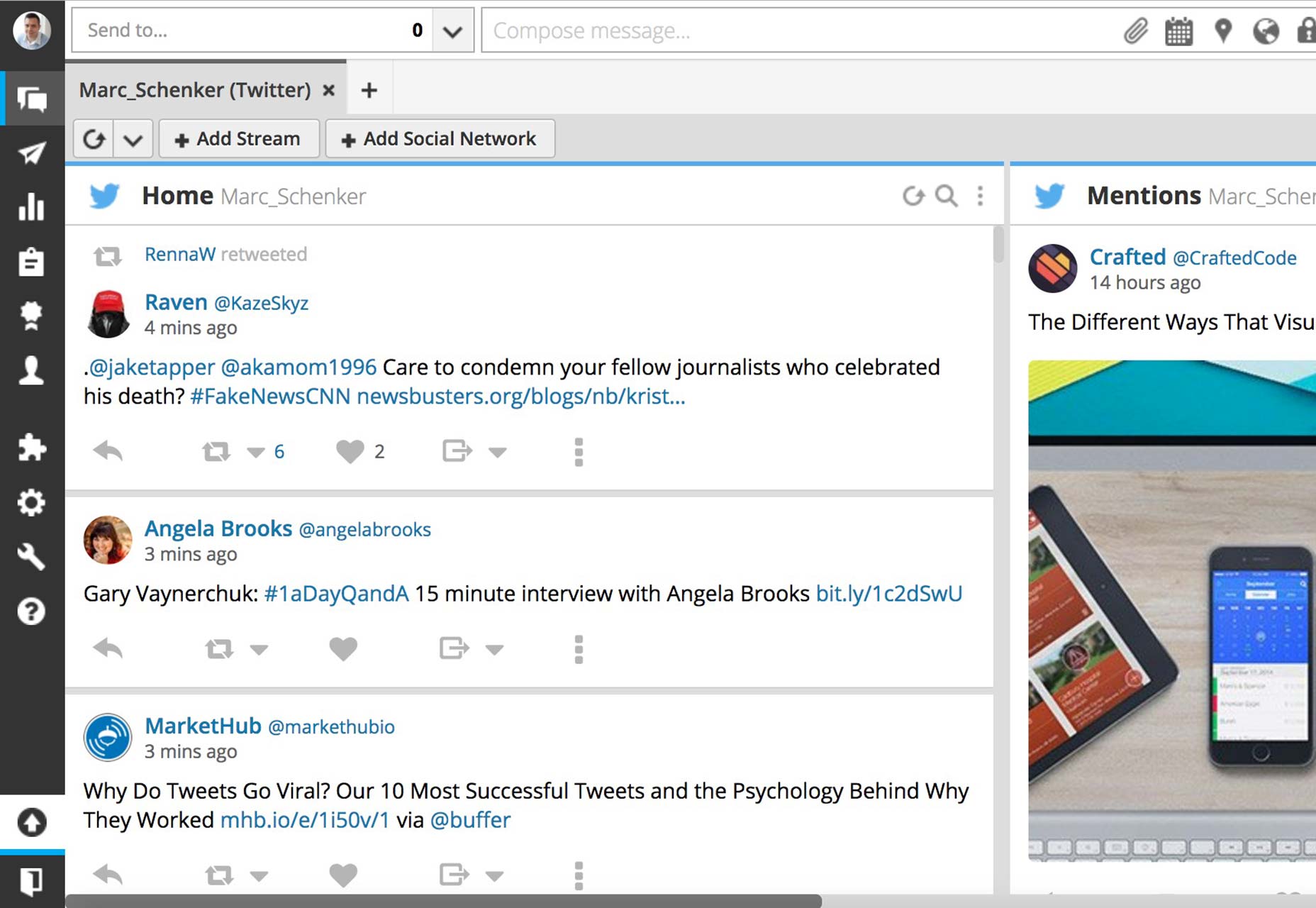Open the #FakeNewsCNN hashtag link
This screenshot has height=908, width=1316.
pos(270,396)
